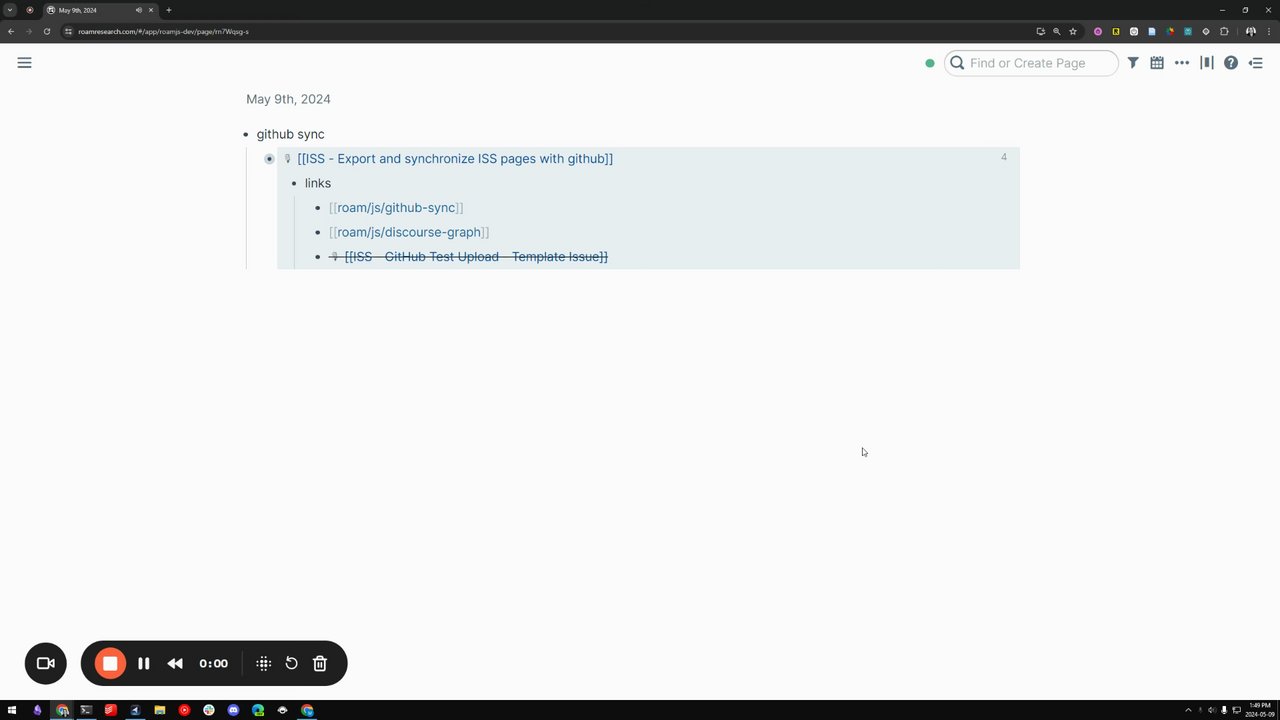1280x720 pixels.
Task: Expand the system tray hidden icons chevron
Action: (x=1188, y=710)
